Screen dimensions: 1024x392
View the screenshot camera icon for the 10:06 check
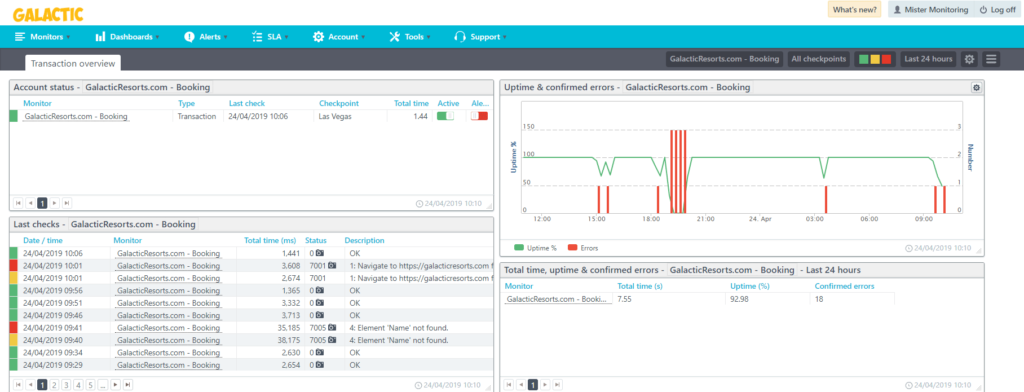point(319,253)
